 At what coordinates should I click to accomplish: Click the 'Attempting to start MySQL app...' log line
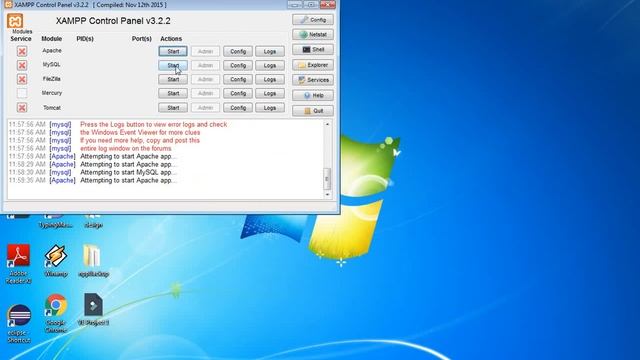[128, 172]
